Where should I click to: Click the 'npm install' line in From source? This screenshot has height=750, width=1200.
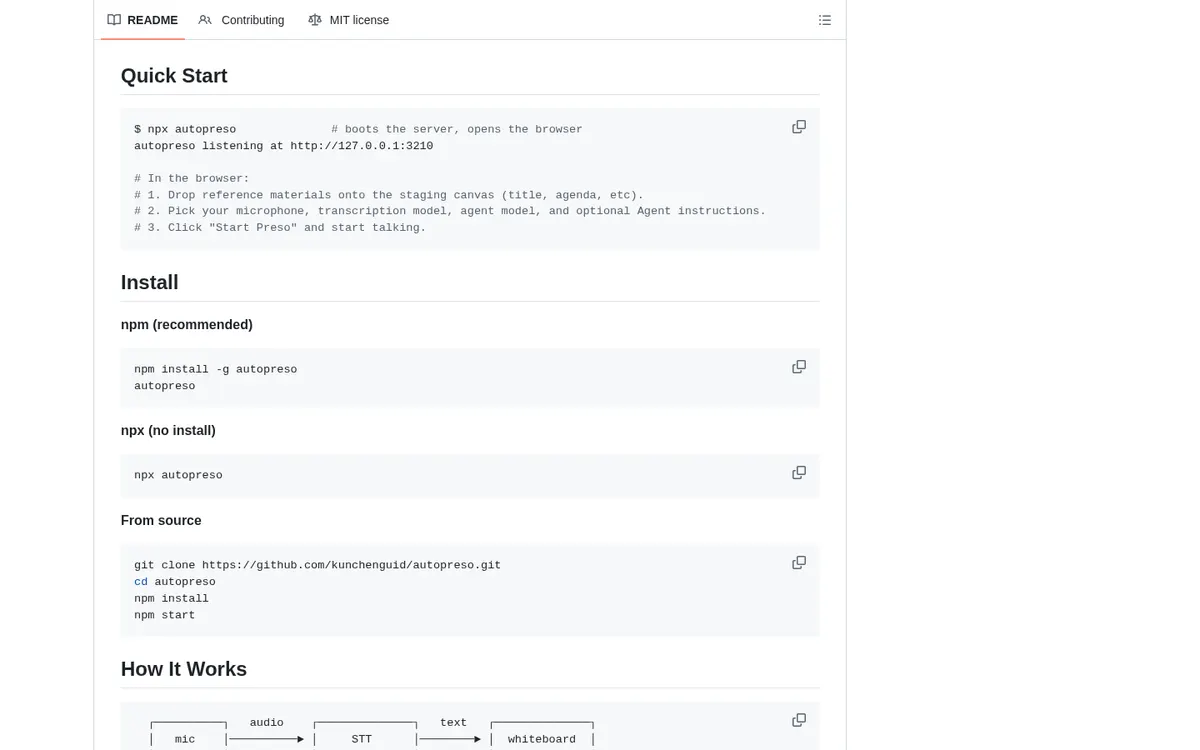pos(172,599)
